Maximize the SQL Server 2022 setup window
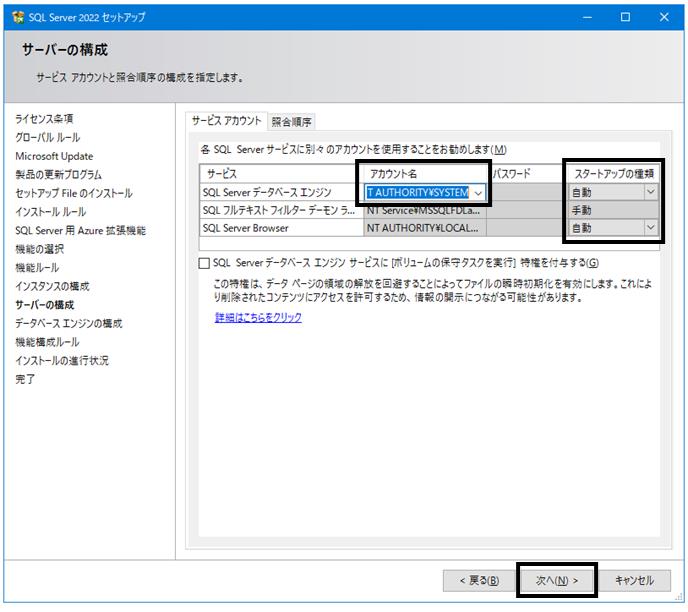 tap(625, 17)
